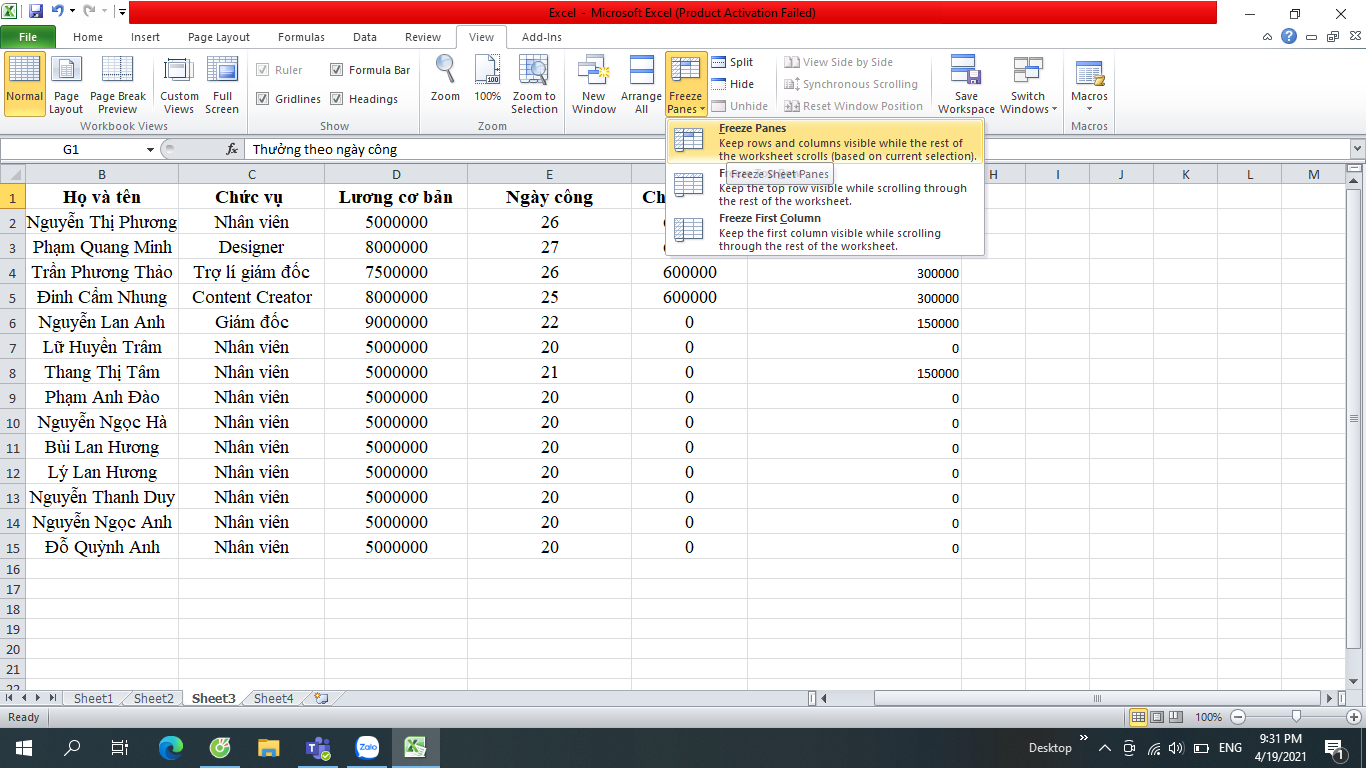The width and height of the screenshot is (1366, 768).
Task: Open Custom Views dialog
Action: click(179, 84)
